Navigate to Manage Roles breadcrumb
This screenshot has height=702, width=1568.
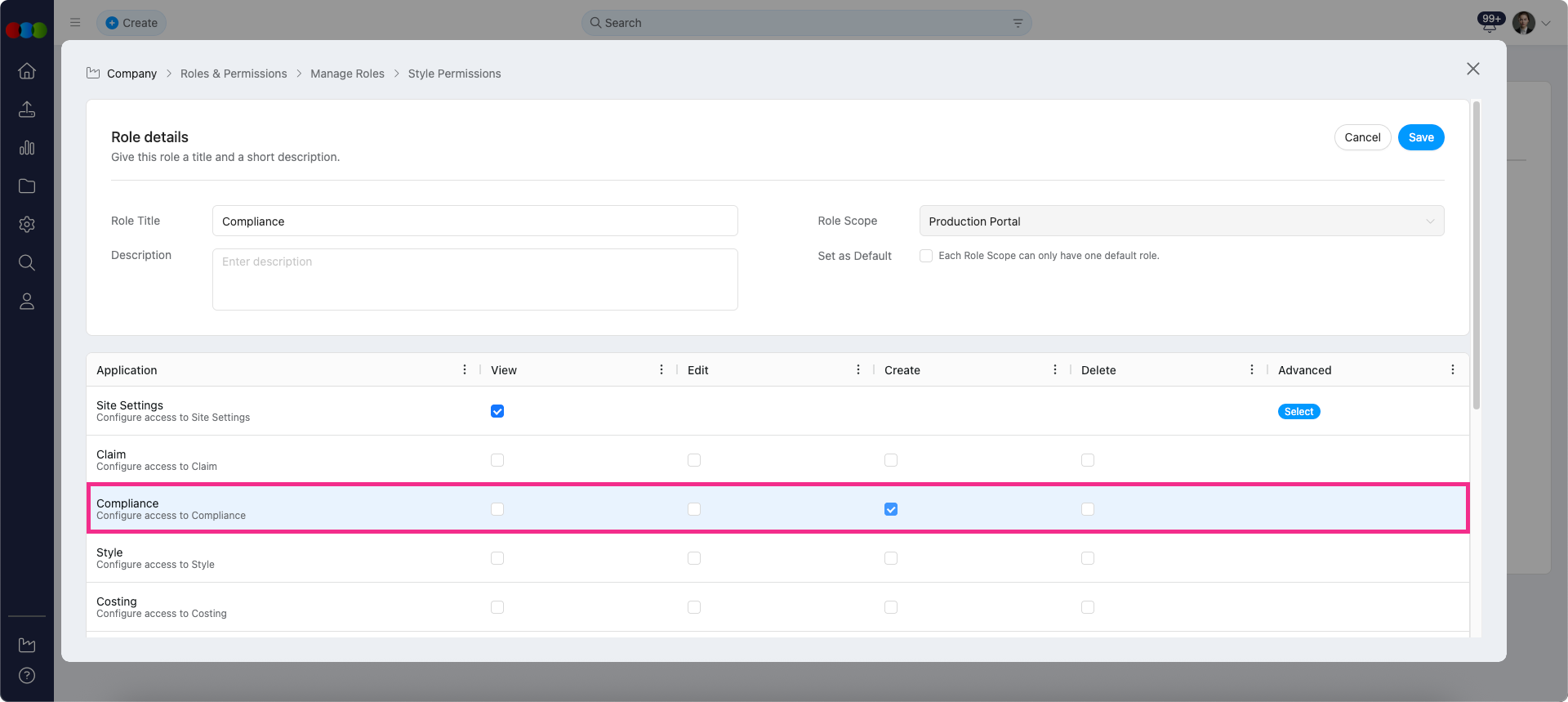(x=347, y=74)
